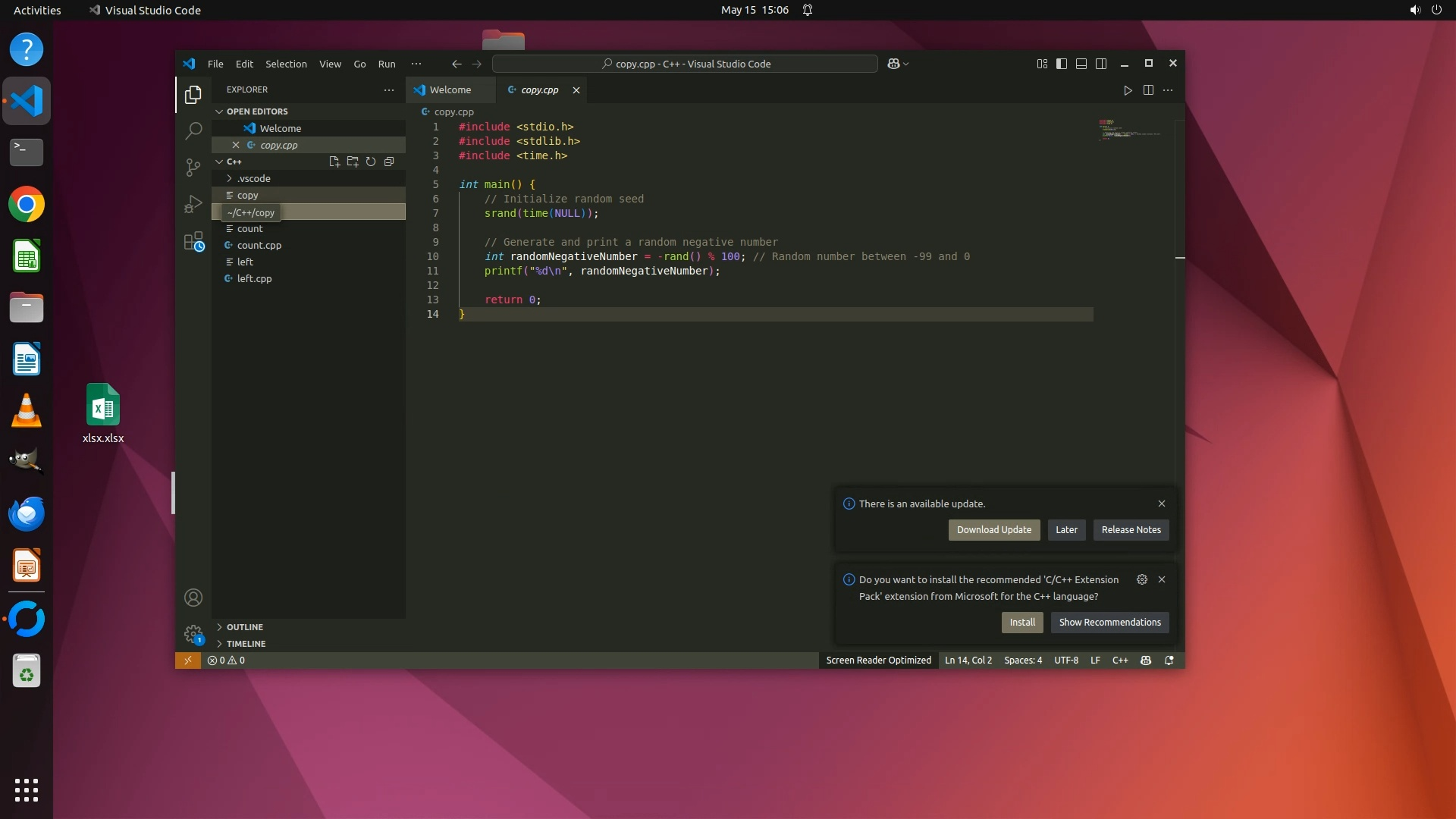Toggle the secondary side bar

coord(1101,64)
